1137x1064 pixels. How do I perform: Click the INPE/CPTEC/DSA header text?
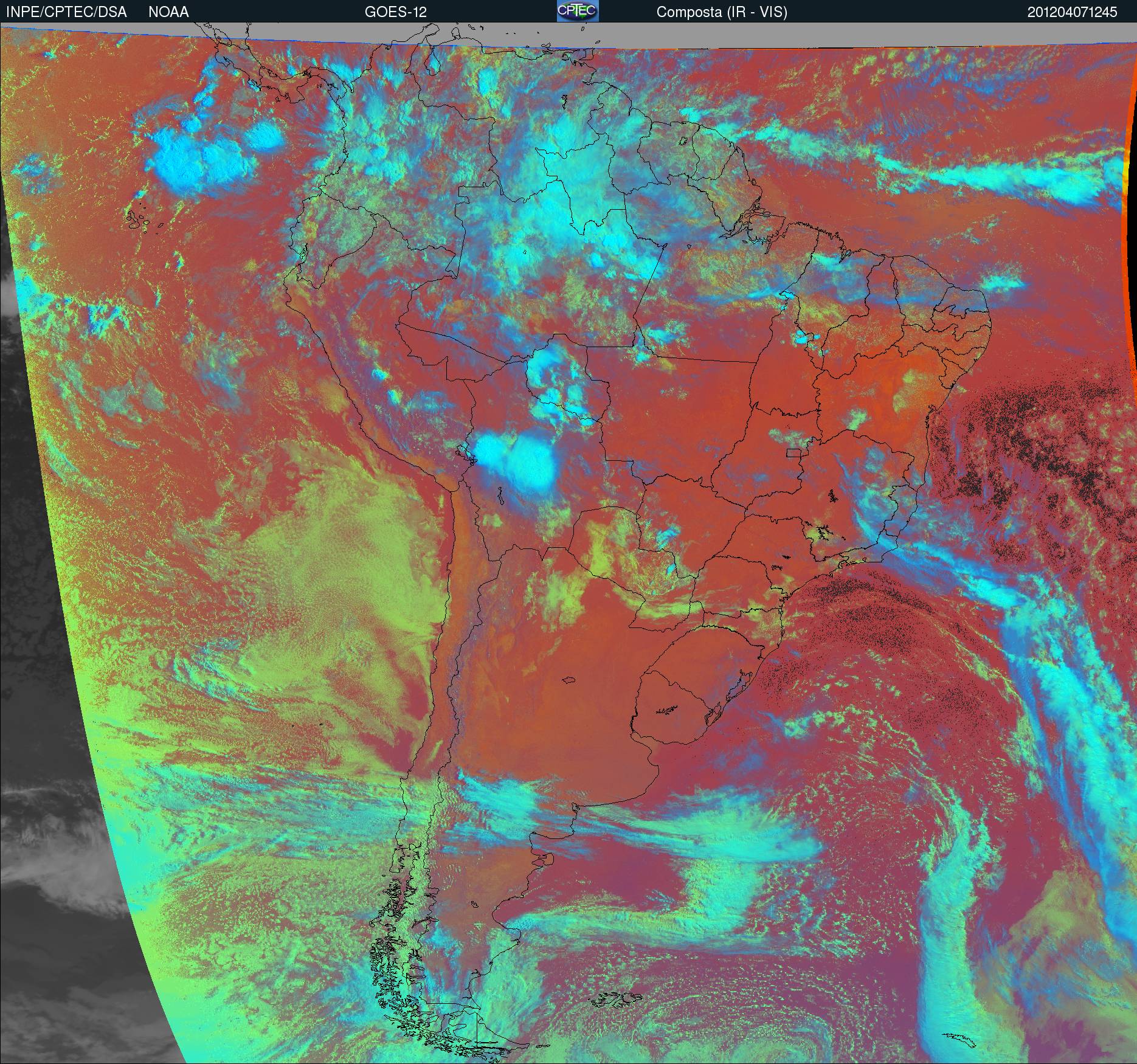(66, 12)
